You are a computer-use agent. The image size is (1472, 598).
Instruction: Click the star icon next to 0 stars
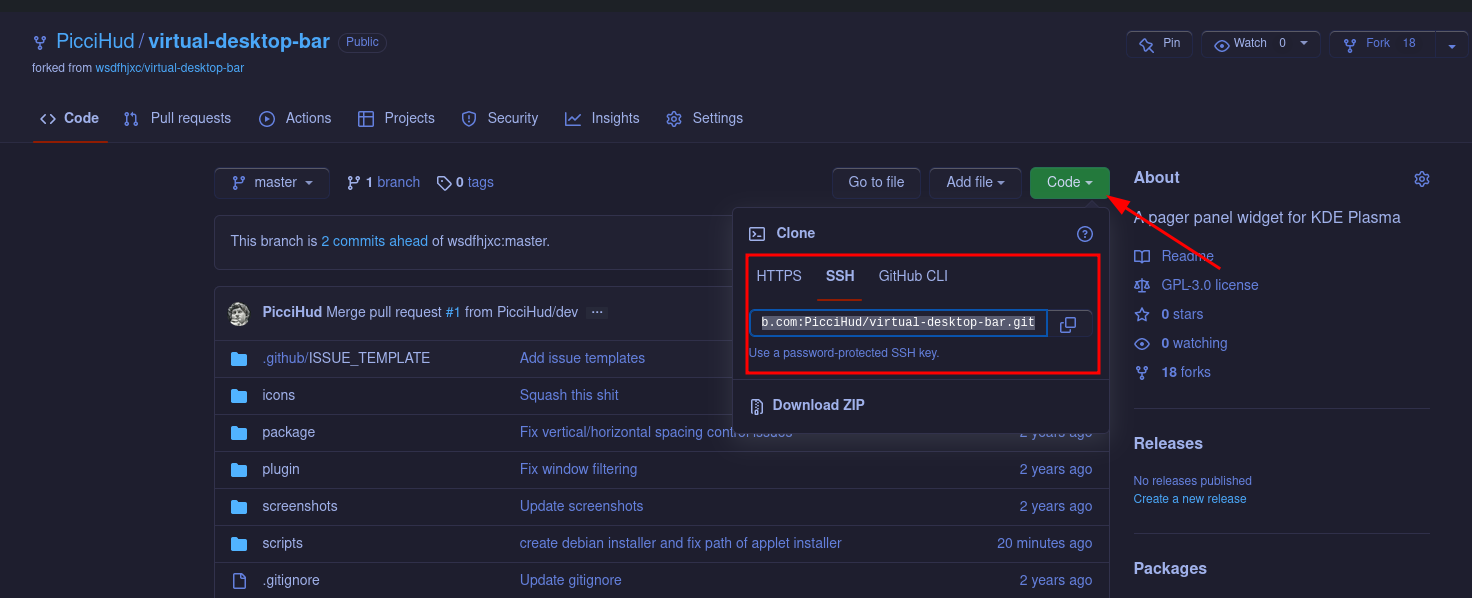[1142, 314]
